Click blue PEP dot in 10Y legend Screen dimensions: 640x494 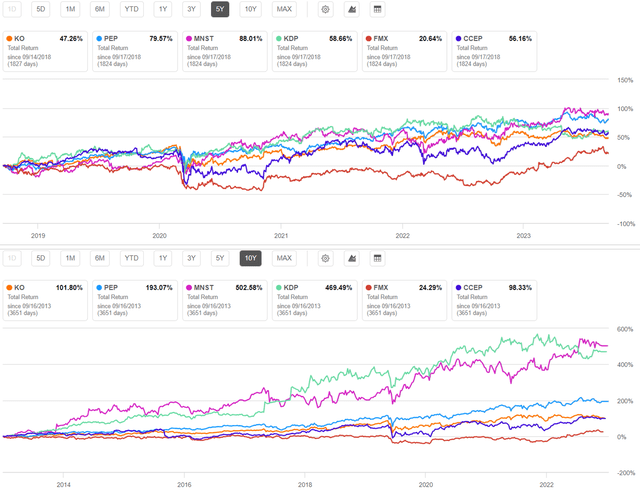click(x=99, y=287)
